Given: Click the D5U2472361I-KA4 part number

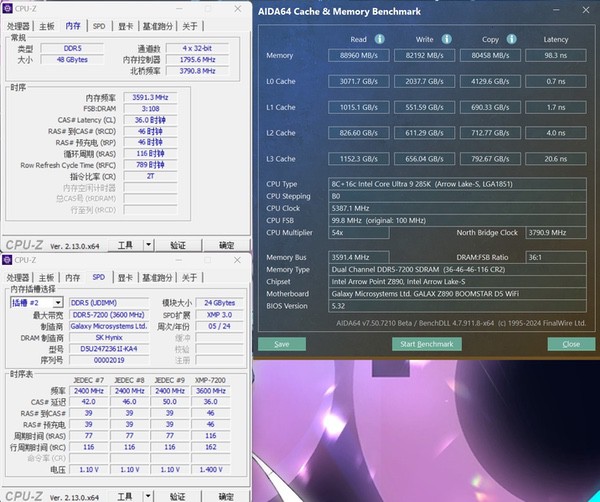Looking at the screenshot, I should 109,349.
